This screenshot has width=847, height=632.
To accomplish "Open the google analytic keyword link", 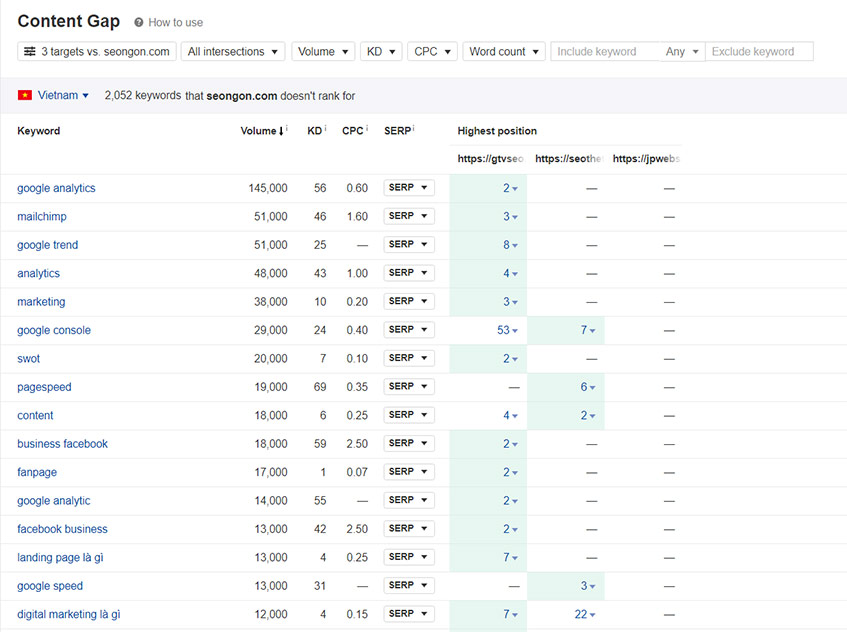I will (54, 501).
